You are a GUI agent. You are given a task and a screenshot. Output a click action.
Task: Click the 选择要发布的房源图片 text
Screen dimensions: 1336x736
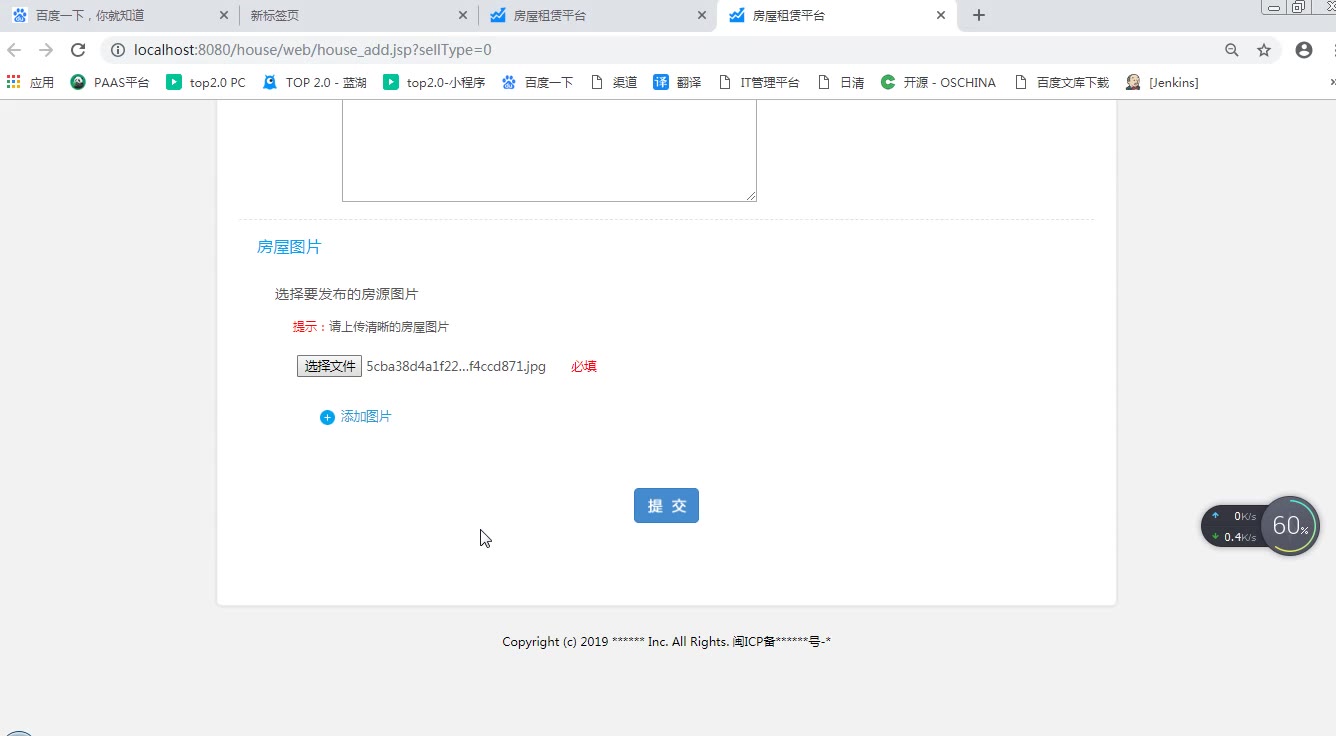pyautogui.click(x=346, y=294)
